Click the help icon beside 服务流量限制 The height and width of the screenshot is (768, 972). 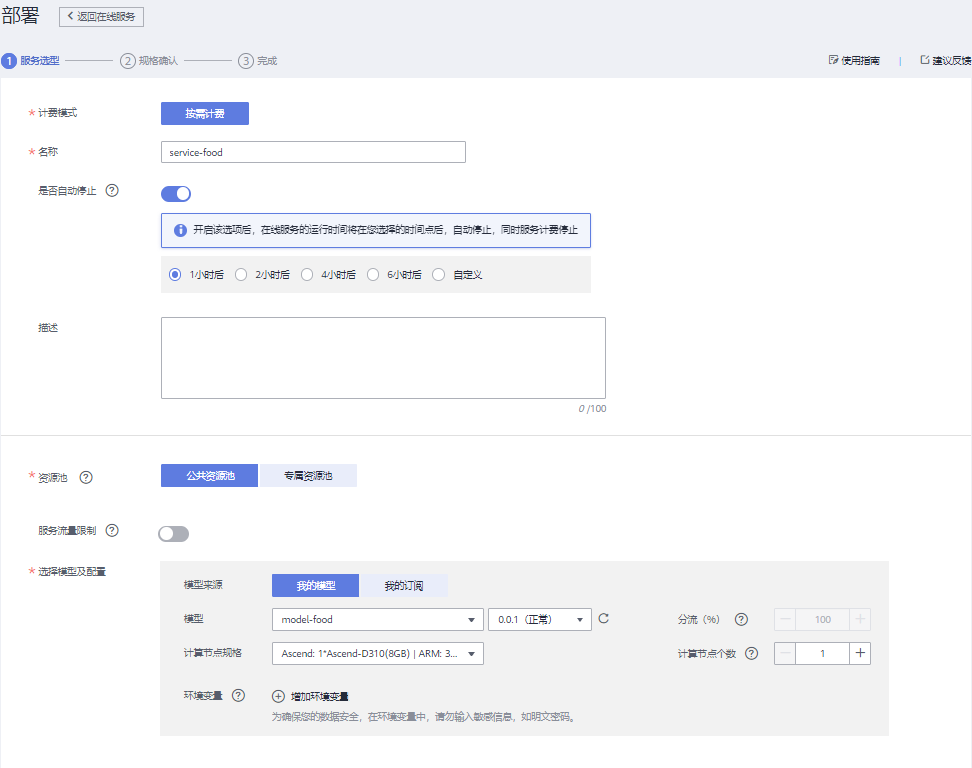click(112, 530)
